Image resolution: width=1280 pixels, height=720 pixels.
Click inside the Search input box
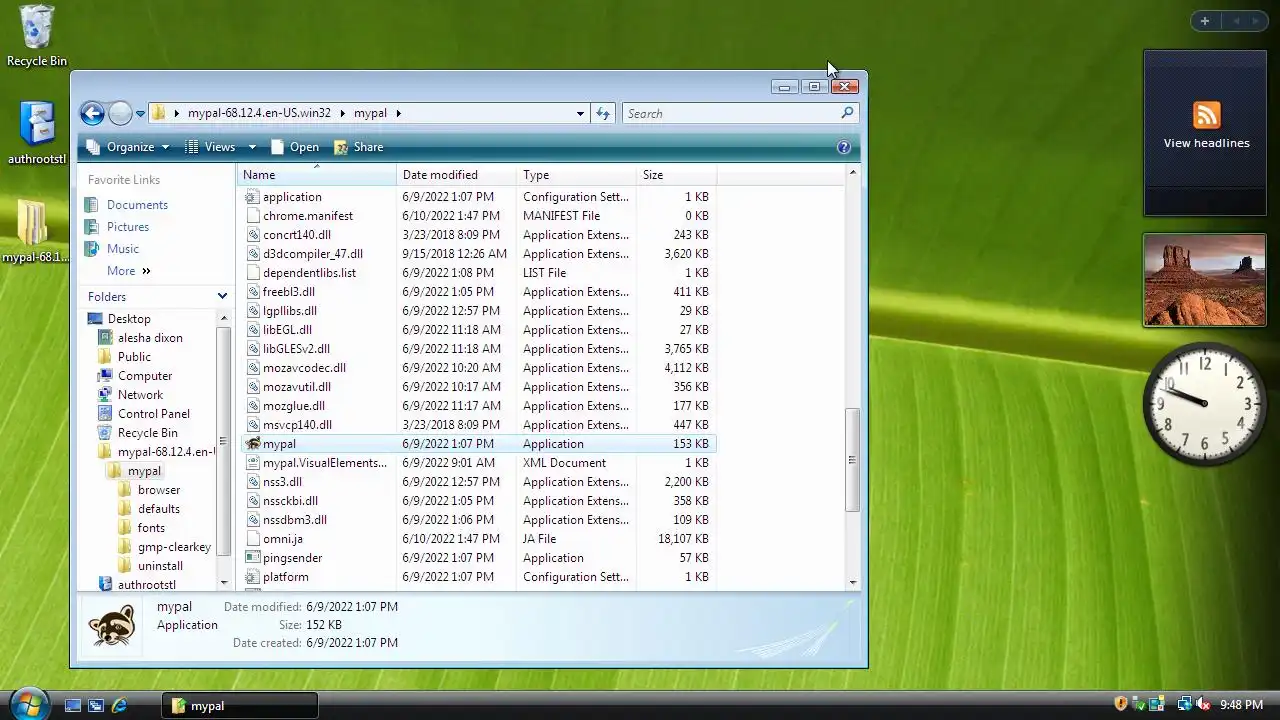pyautogui.click(x=730, y=113)
